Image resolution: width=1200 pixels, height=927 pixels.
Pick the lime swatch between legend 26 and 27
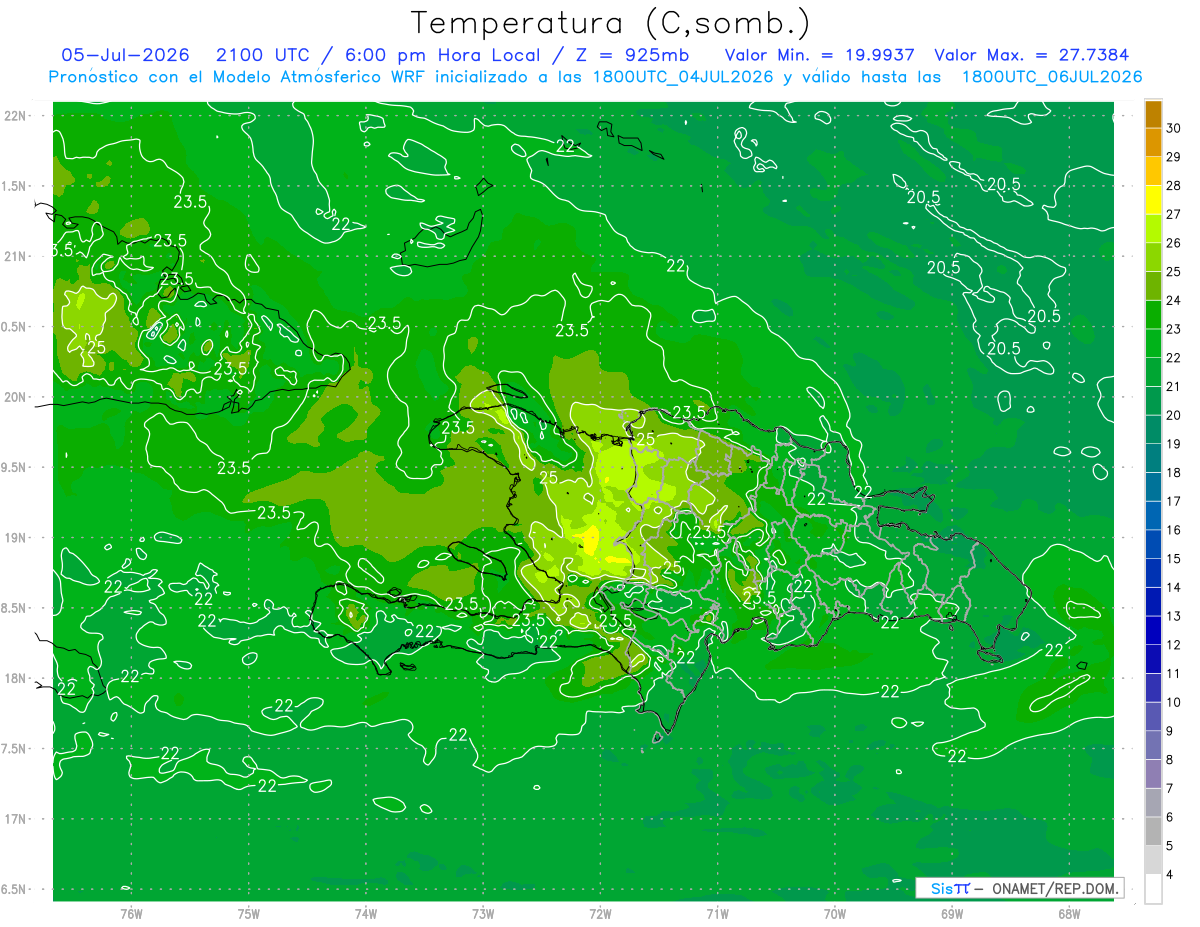pyautogui.click(x=1153, y=228)
